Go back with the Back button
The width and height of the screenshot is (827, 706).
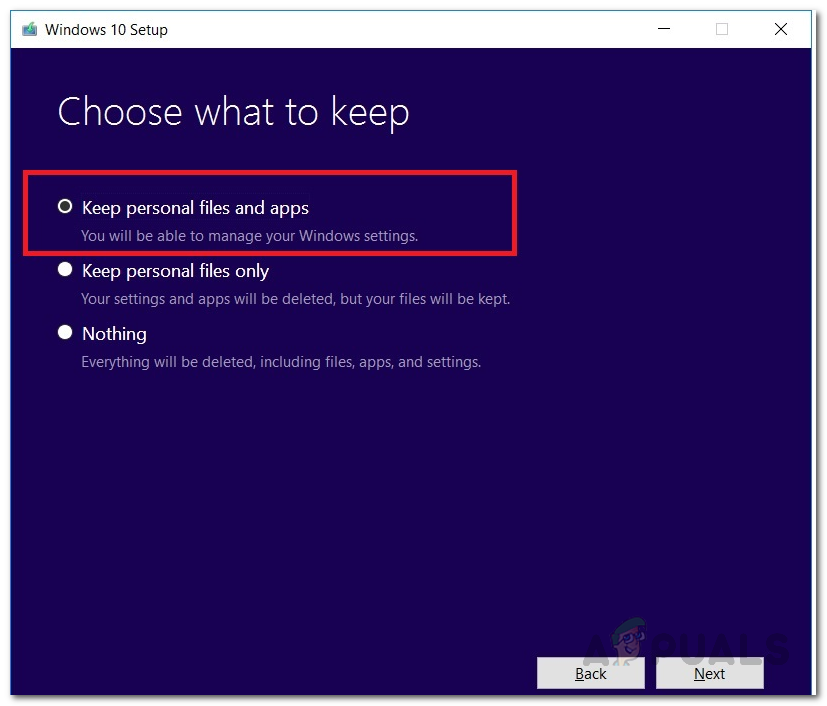pos(591,673)
